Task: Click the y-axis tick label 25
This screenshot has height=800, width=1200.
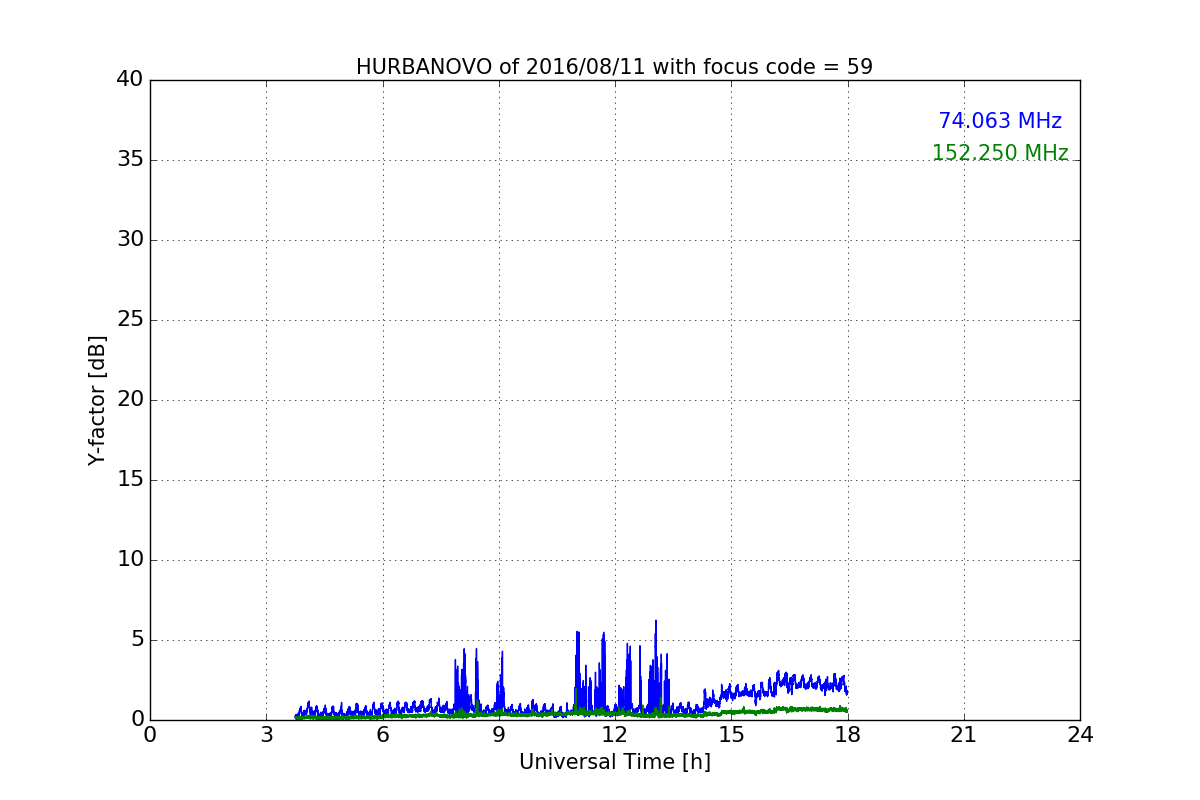Action: 130,320
